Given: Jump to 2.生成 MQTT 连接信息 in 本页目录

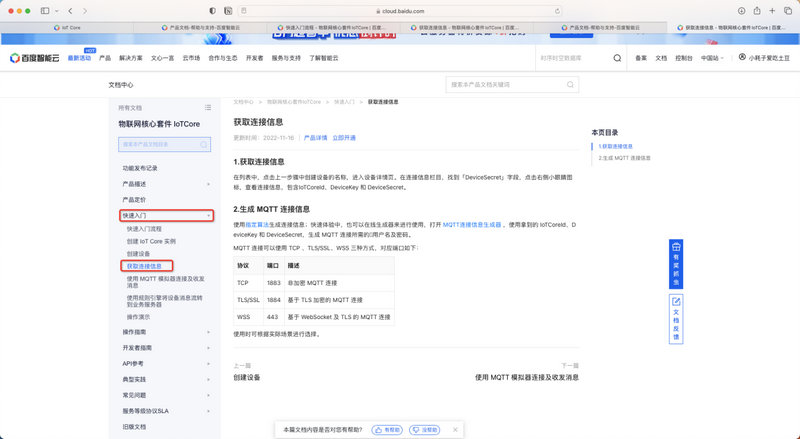Looking at the screenshot, I should click(x=624, y=158).
